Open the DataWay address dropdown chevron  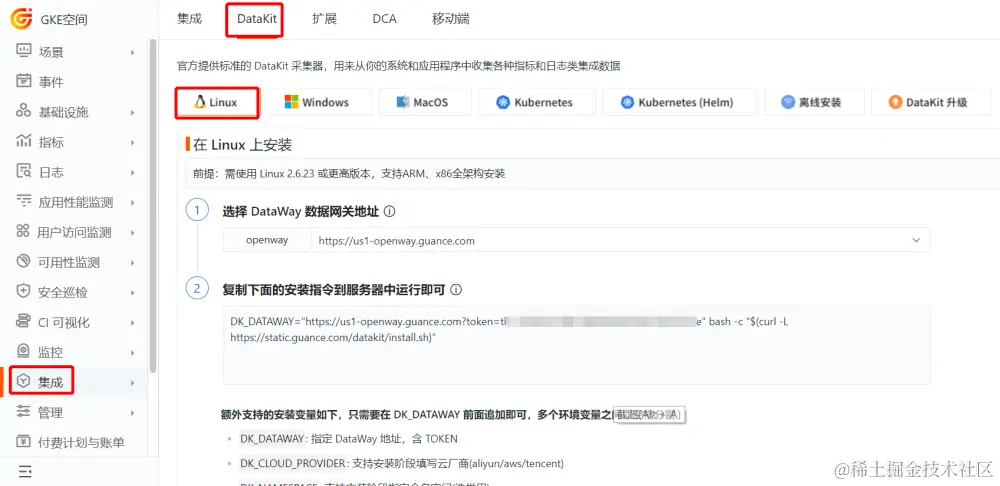click(916, 240)
